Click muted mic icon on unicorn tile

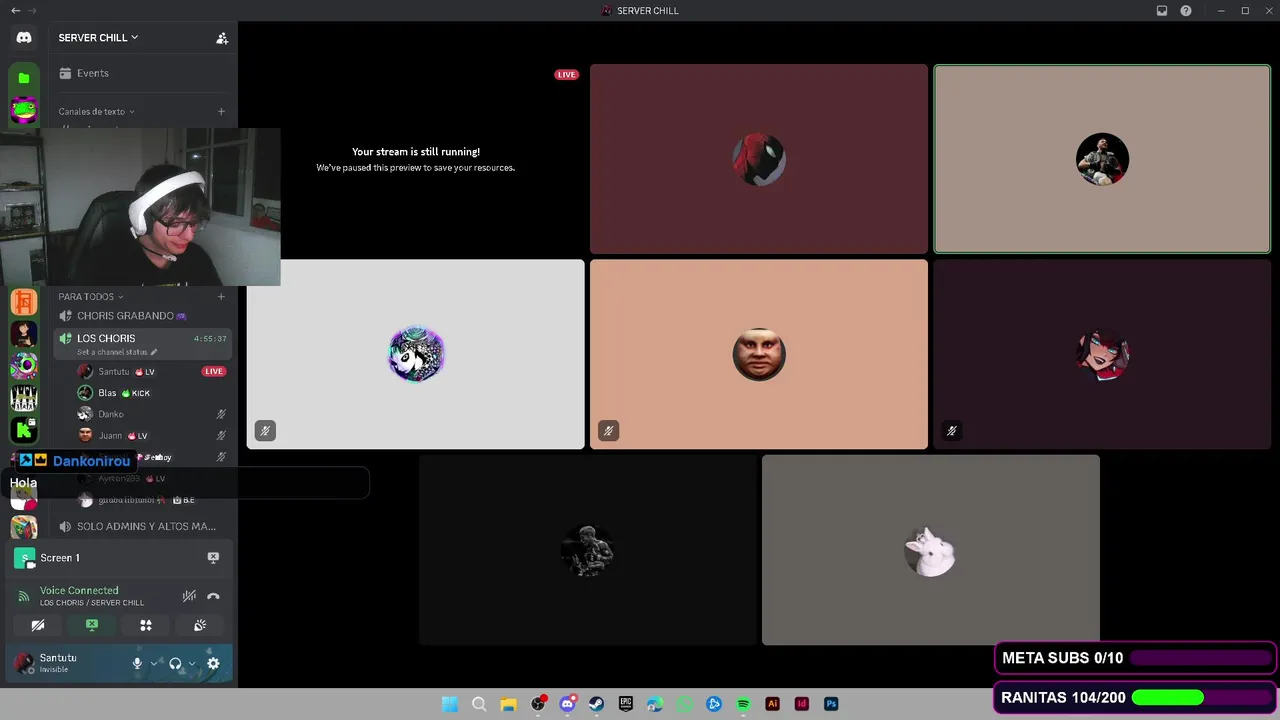pos(265,431)
